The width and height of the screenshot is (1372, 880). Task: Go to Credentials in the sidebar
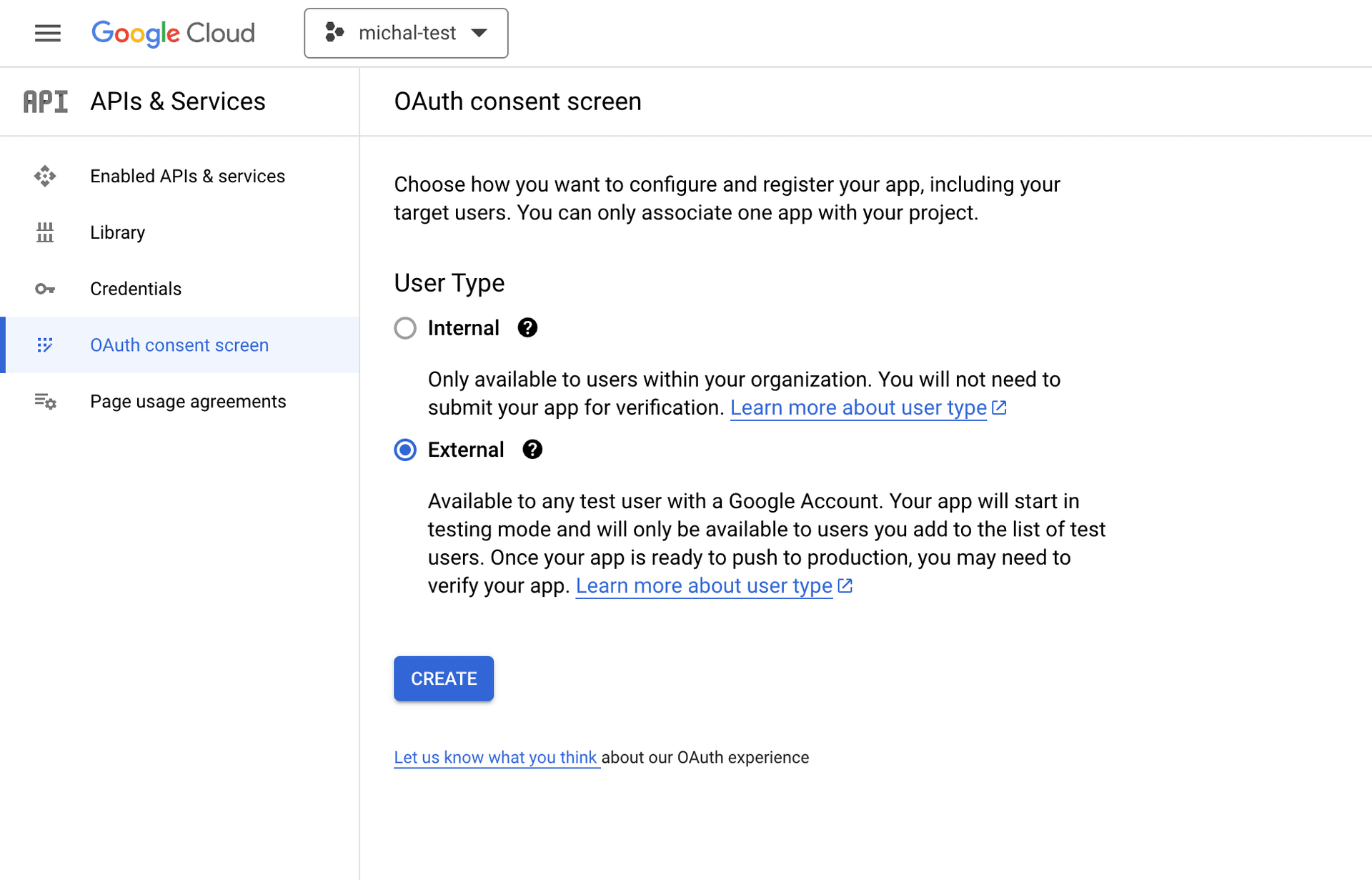pyautogui.click(x=136, y=289)
